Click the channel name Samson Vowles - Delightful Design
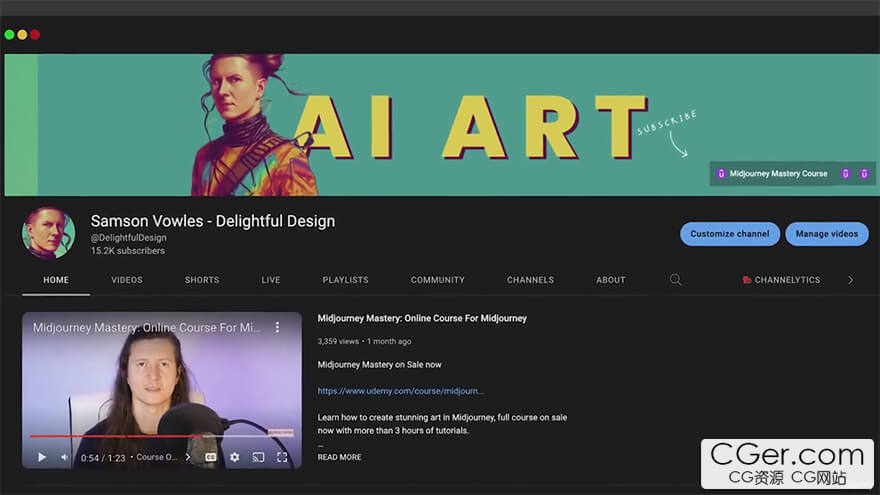The height and width of the screenshot is (495, 880). (213, 221)
